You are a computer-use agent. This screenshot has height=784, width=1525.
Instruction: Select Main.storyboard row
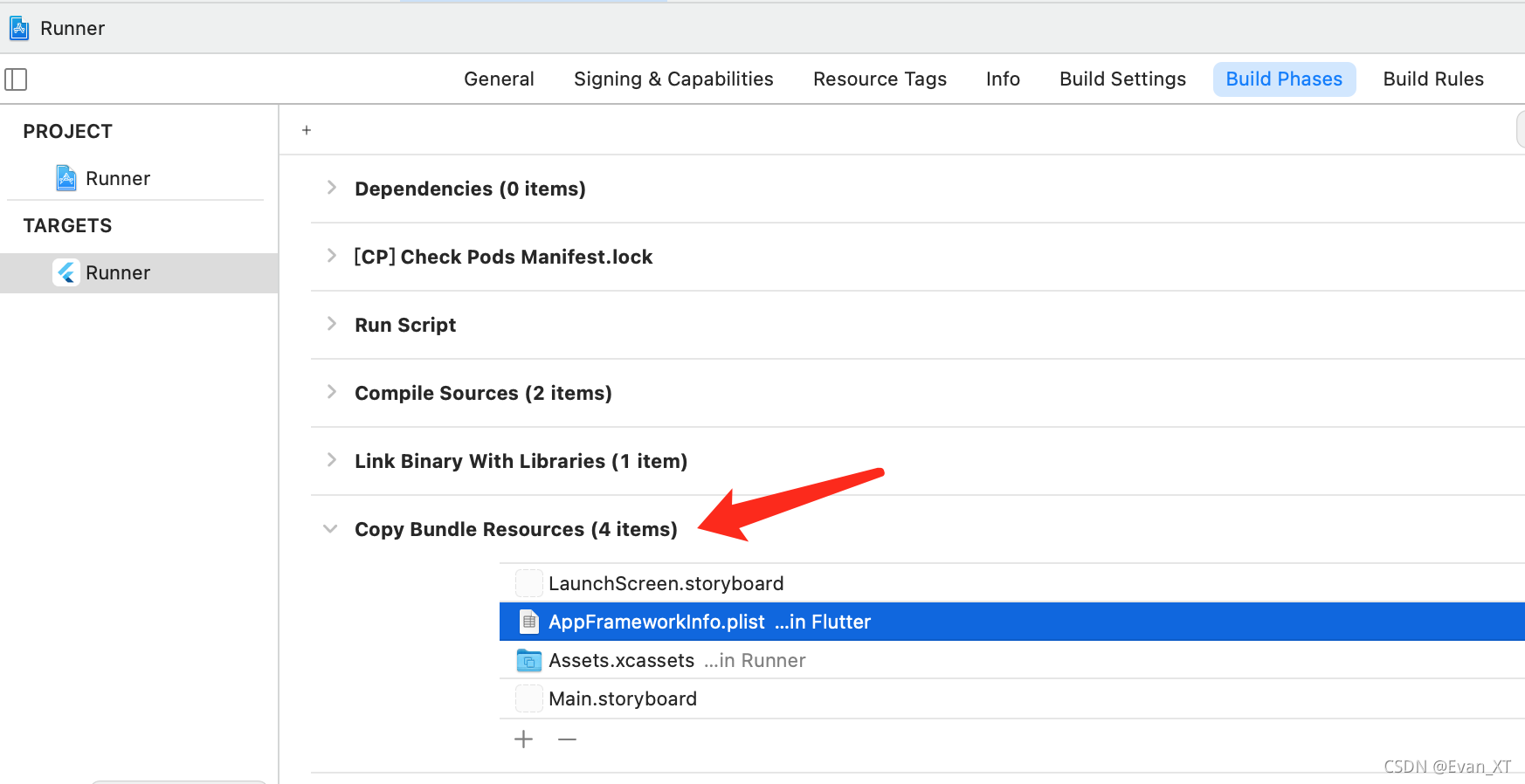click(x=1011, y=698)
